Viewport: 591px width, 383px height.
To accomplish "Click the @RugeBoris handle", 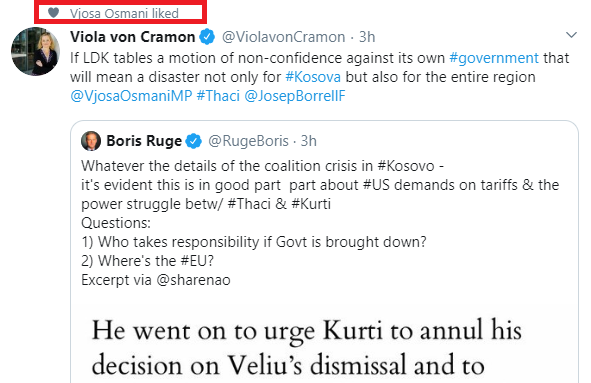I will coord(248,141).
